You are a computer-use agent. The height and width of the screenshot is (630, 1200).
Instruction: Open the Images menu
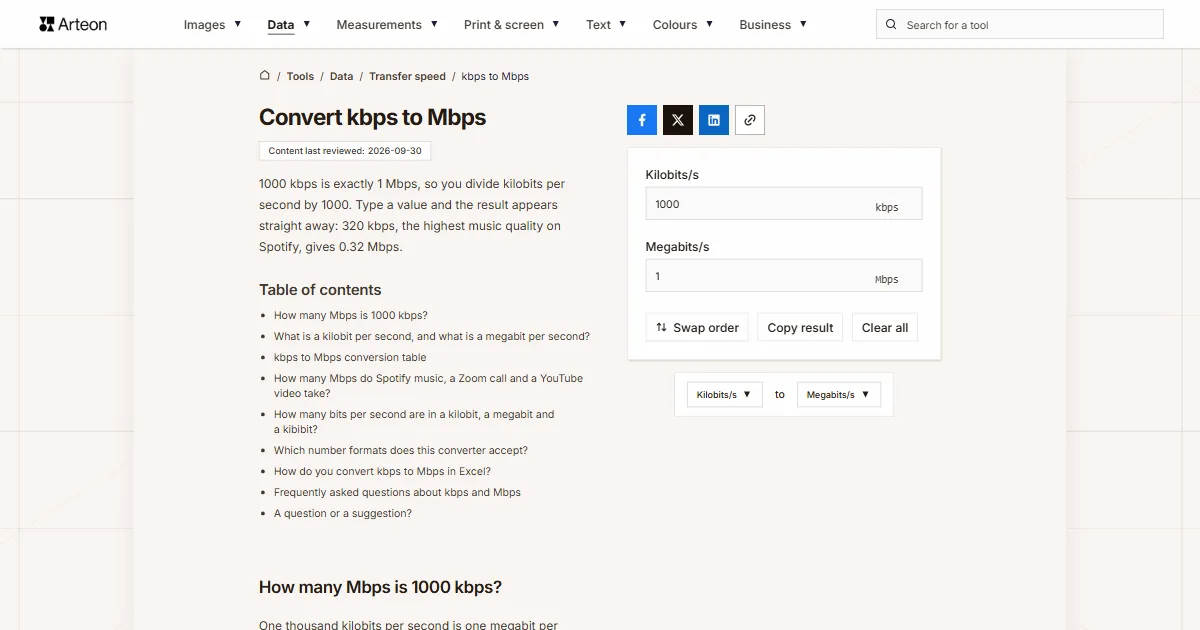click(x=212, y=25)
